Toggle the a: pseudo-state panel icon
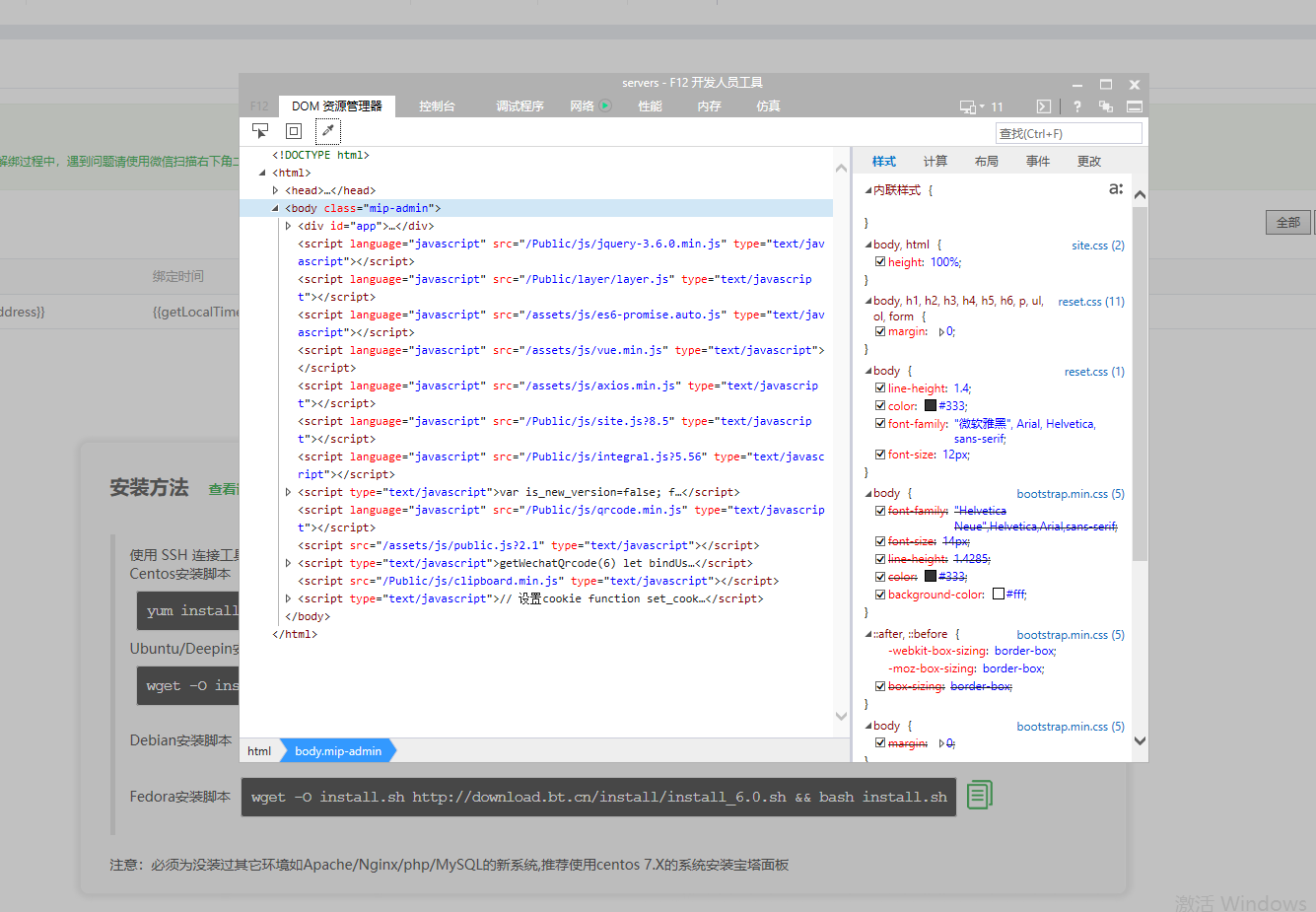The height and width of the screenshot is (912, 1316). point(1116,188)
